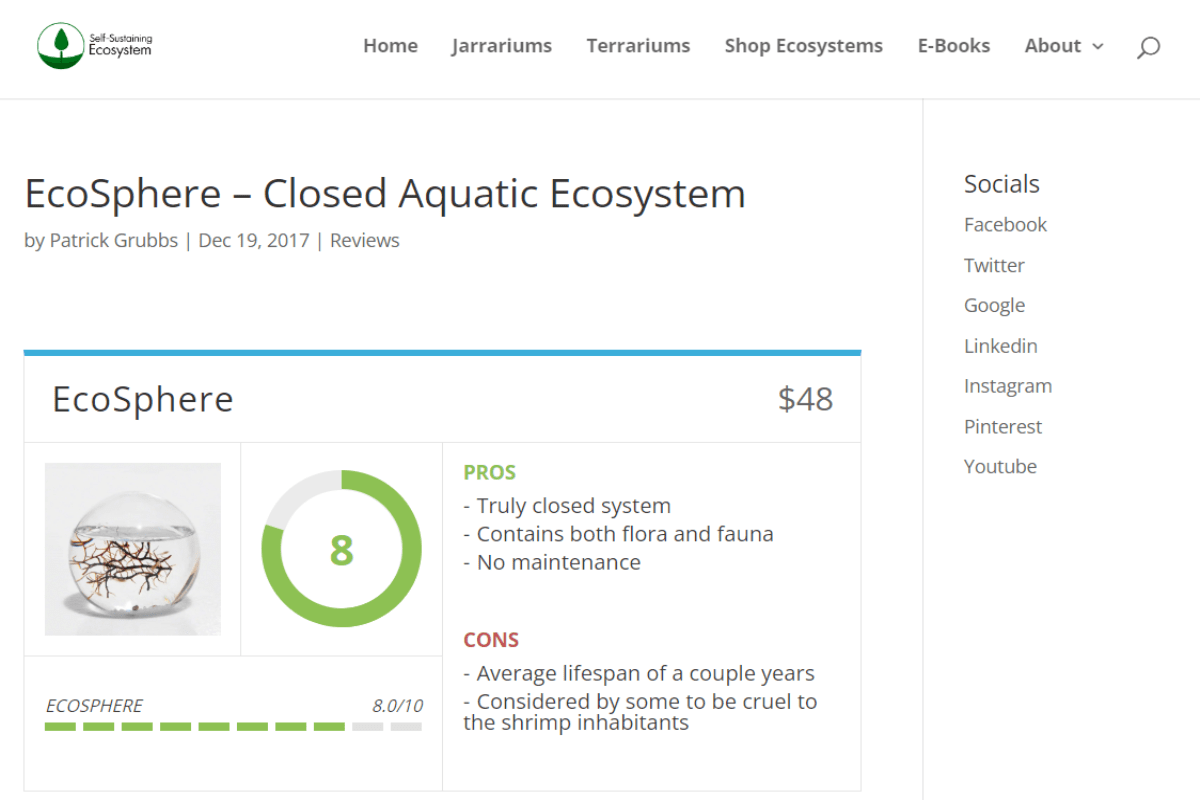
Task: Expand the About menu dropdown arrow
Action: pos(1098,47)
